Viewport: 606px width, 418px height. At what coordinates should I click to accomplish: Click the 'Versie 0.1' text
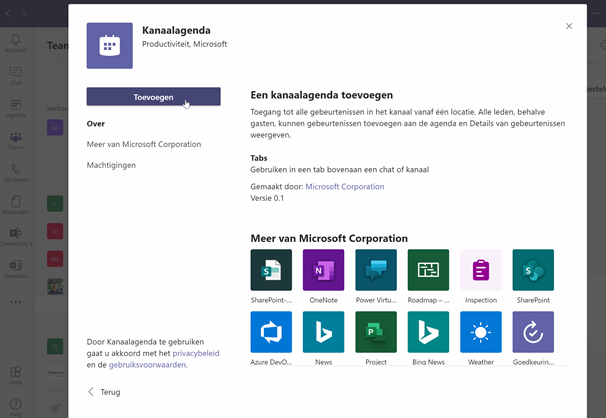[267, 198]
